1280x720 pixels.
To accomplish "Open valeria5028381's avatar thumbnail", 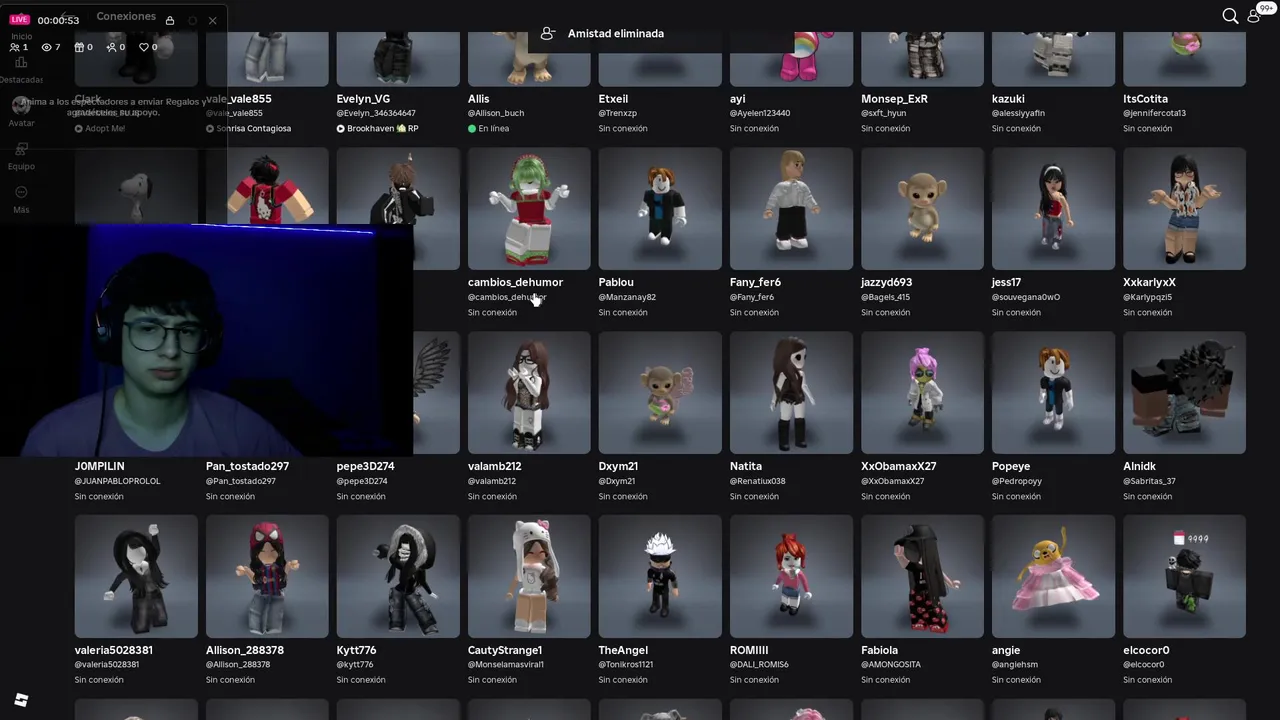I will click(x=136, y=576).
